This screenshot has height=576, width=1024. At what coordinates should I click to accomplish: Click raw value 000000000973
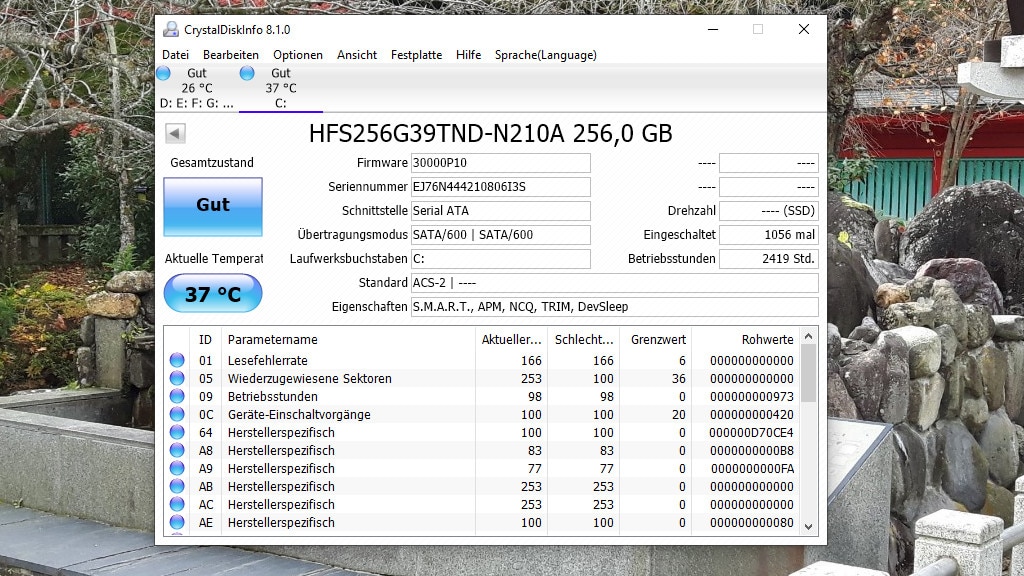(752, 396)
